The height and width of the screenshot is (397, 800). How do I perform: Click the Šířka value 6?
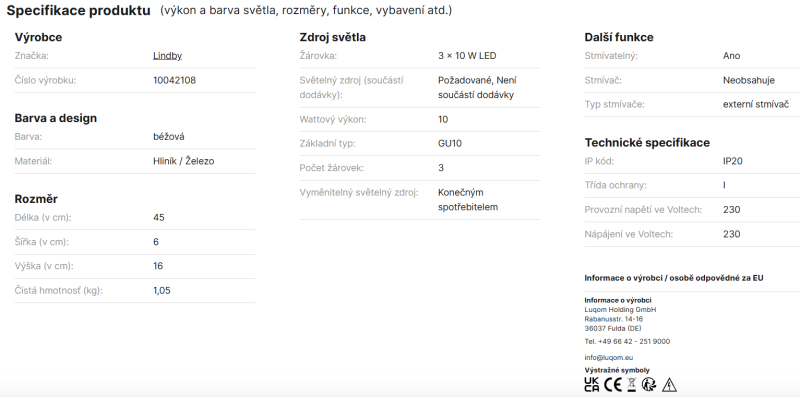(x=156, y=242)
